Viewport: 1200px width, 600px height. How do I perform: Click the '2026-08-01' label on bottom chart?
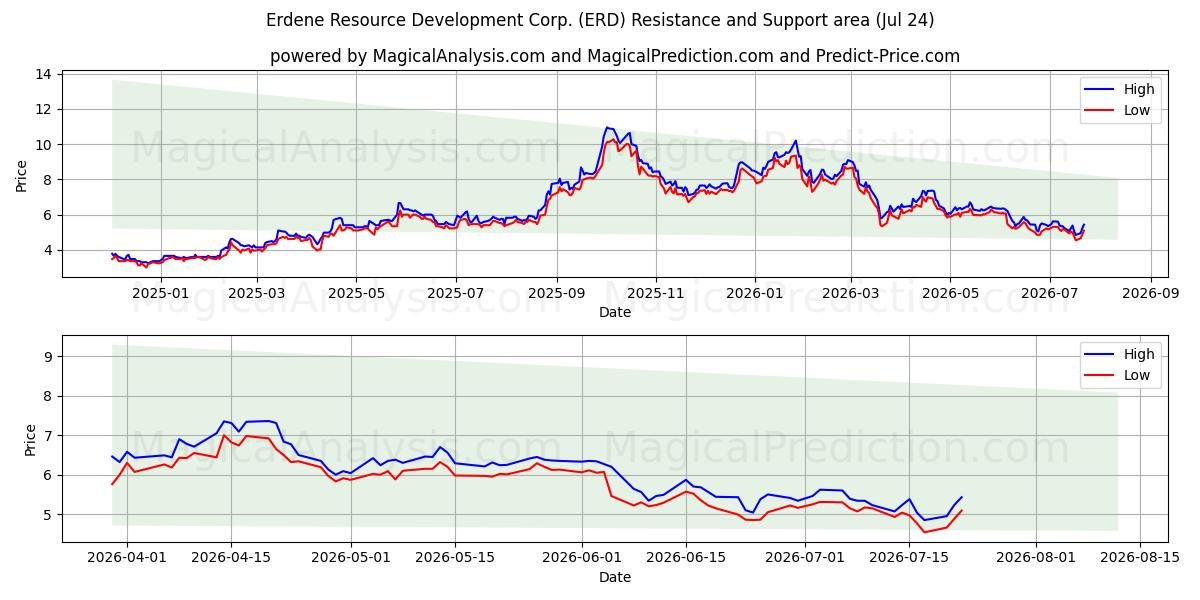click(1036, 559)
